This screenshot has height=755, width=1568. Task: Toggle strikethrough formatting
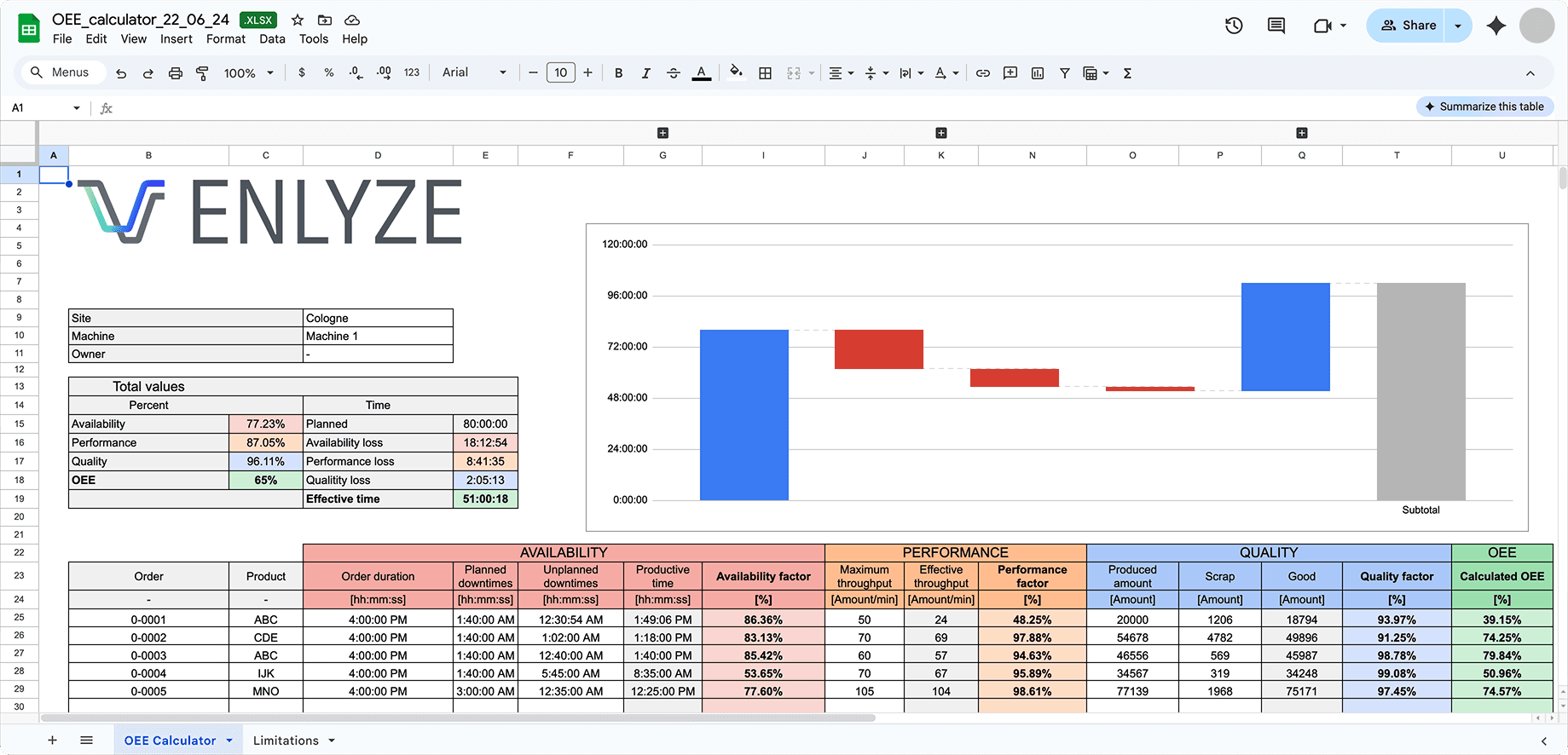click(674, 73)
